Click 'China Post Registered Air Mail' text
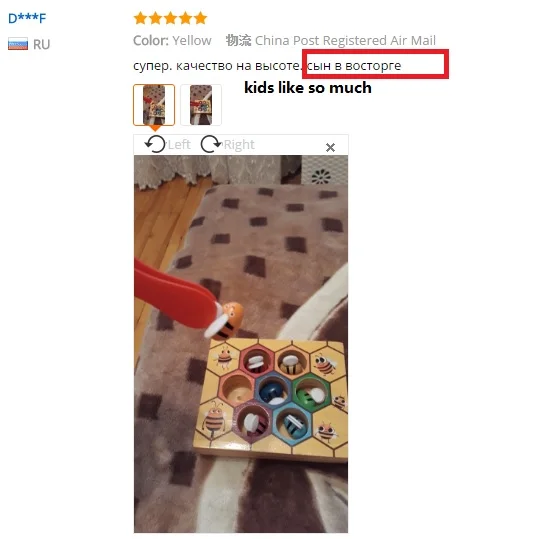This screenshot has height=539, width=550. coord(345,41)
